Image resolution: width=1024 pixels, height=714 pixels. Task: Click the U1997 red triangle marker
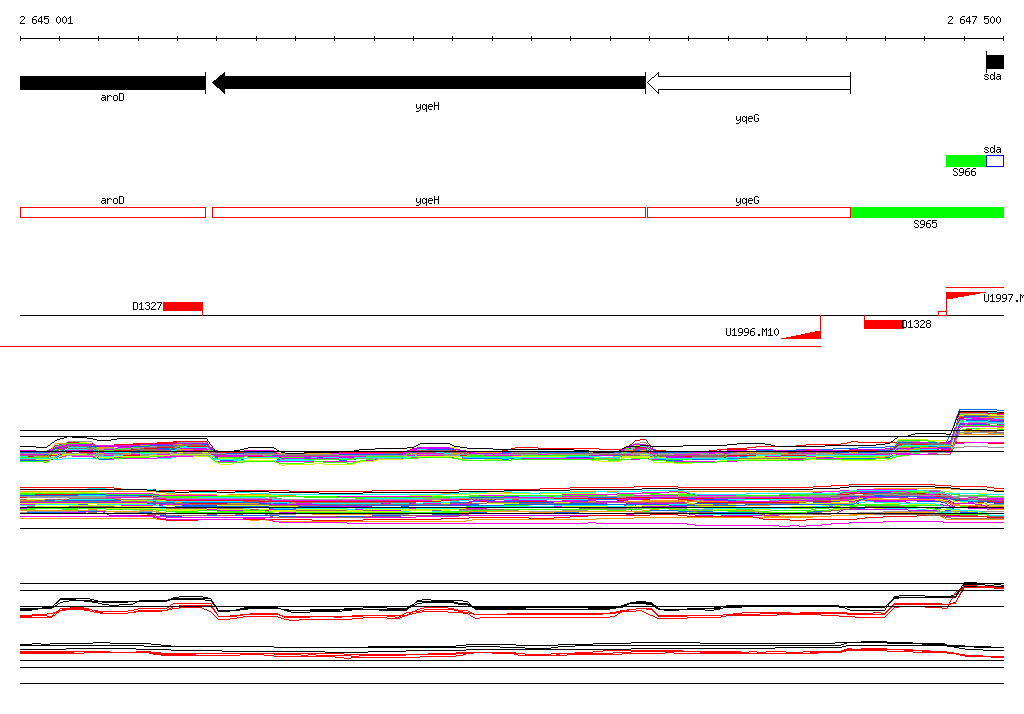[x=965, y=295]
